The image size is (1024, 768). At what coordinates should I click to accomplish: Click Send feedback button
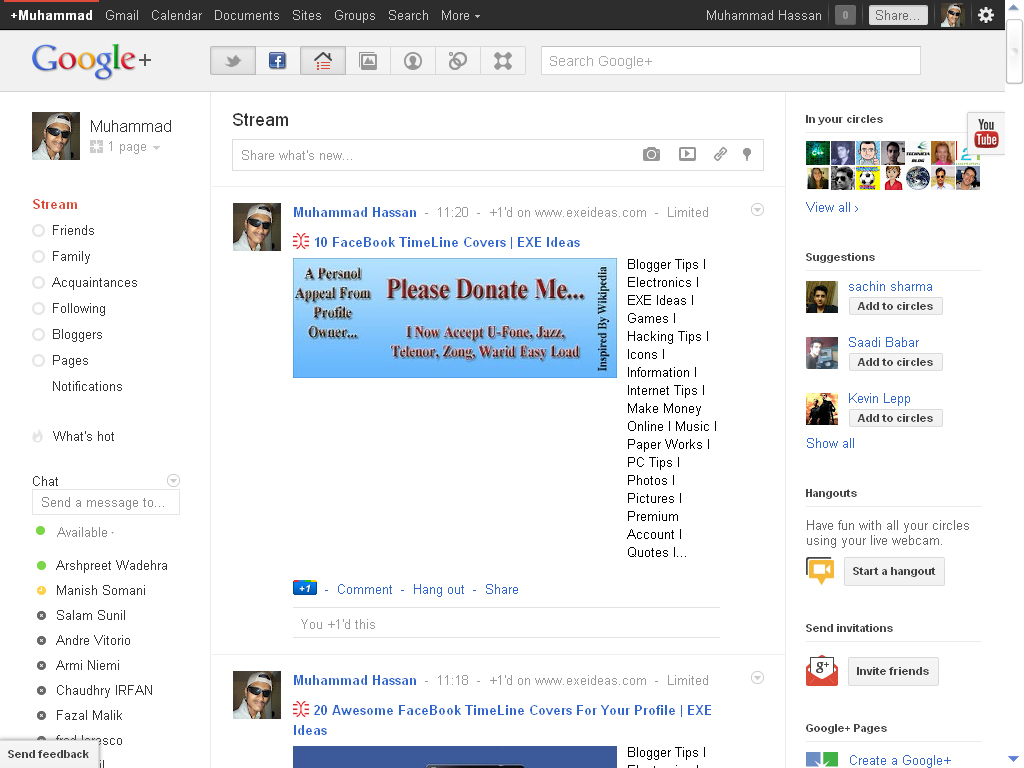tap(48, 754)
